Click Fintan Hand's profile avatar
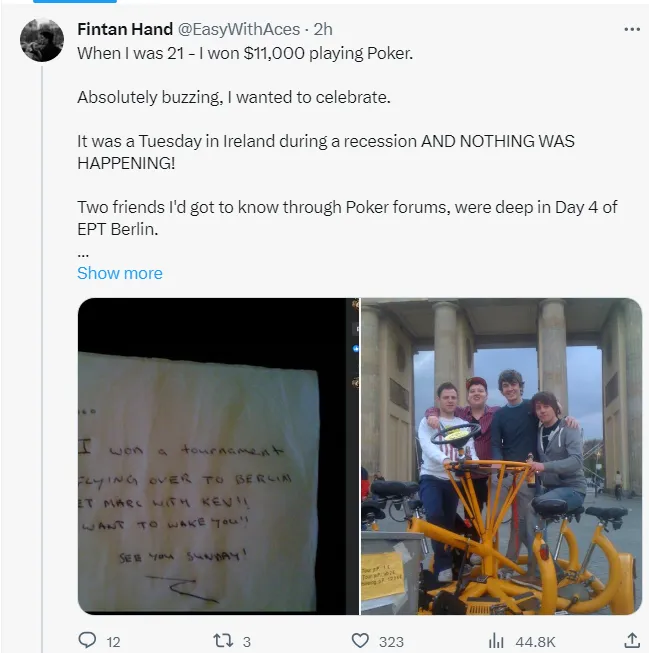 (42, 40)
